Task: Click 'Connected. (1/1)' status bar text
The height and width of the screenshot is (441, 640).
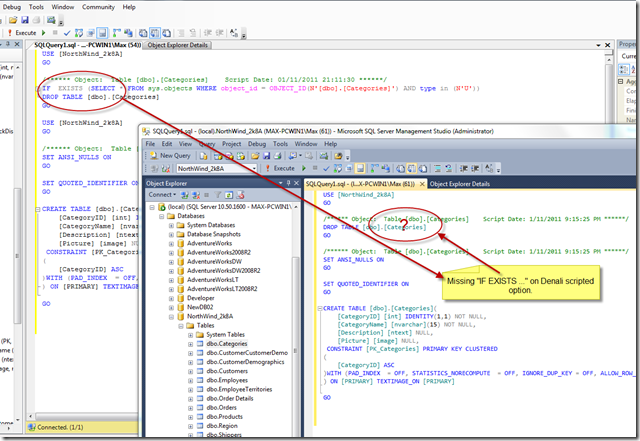Action: click(x=60, y=427)
